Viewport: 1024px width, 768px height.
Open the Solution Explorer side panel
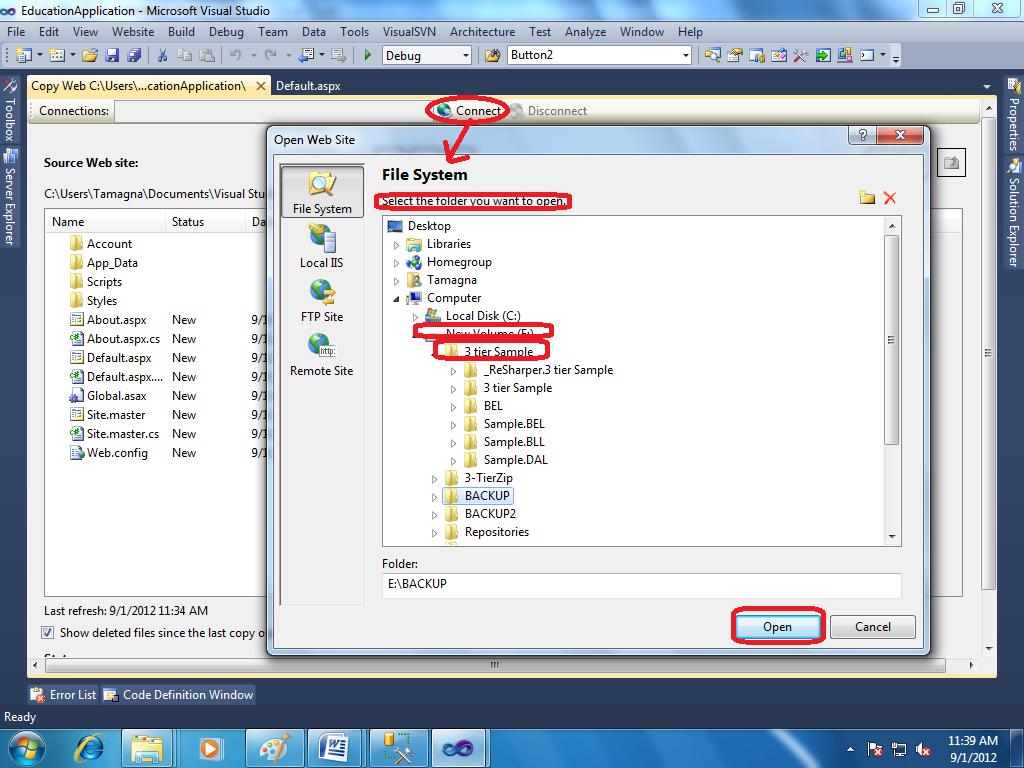1014,213
